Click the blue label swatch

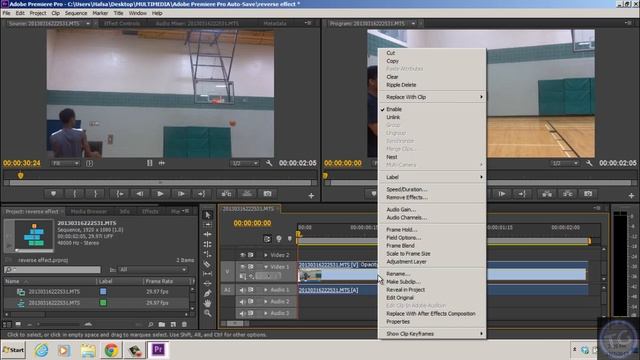click(103, 291)
